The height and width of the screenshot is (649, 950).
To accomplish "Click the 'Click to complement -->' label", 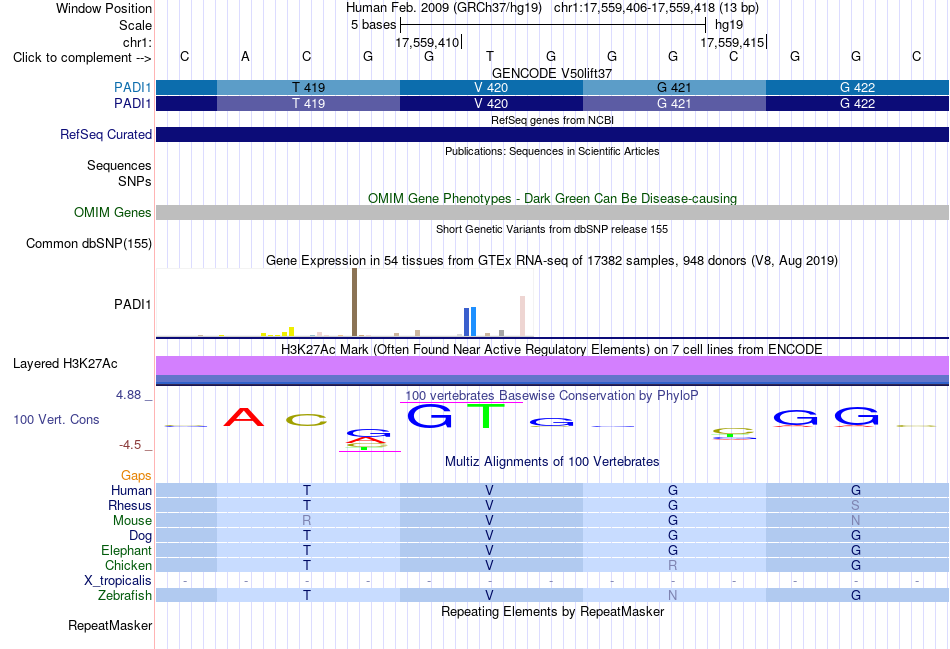I will coord(82,58).
